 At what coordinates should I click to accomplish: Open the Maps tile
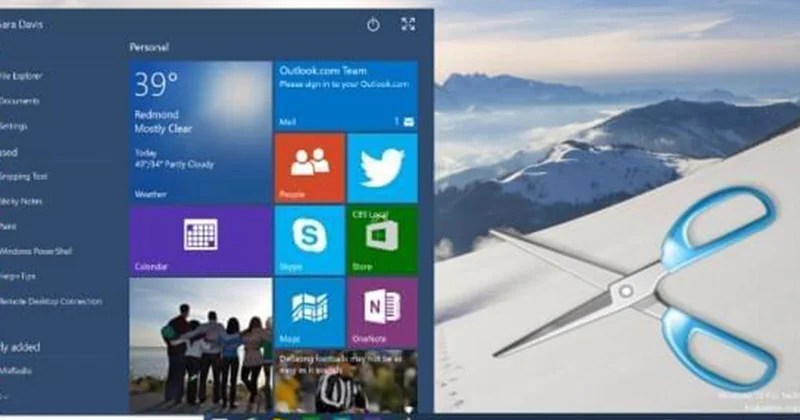coord(310,313)
